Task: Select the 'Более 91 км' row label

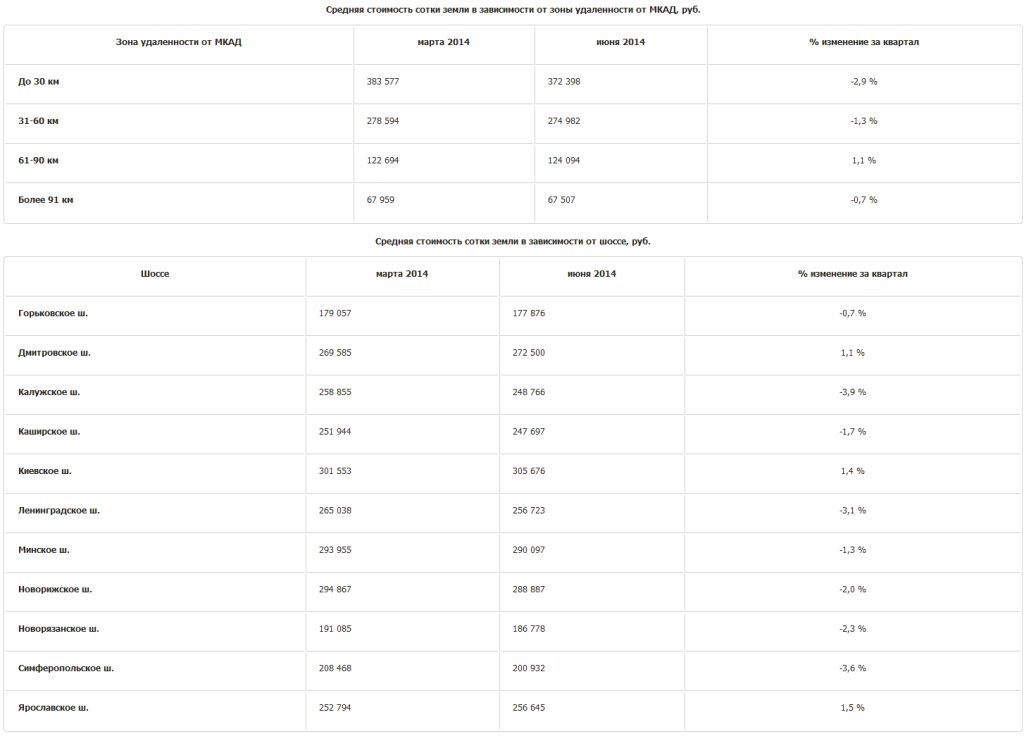Action: point(46,200)
